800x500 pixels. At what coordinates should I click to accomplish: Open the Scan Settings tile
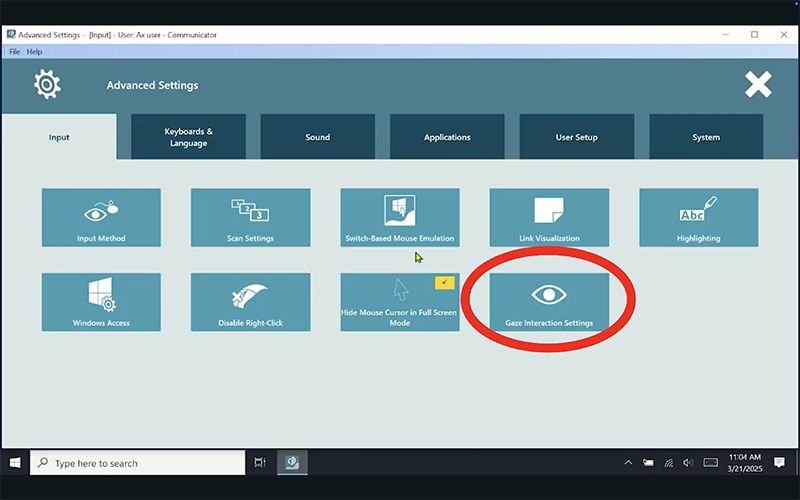point(250,217)
